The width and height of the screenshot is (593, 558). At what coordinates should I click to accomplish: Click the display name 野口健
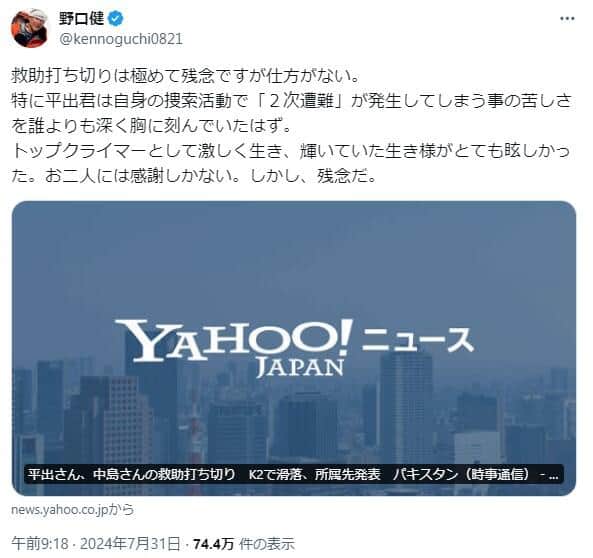click(x=81, y=18)
